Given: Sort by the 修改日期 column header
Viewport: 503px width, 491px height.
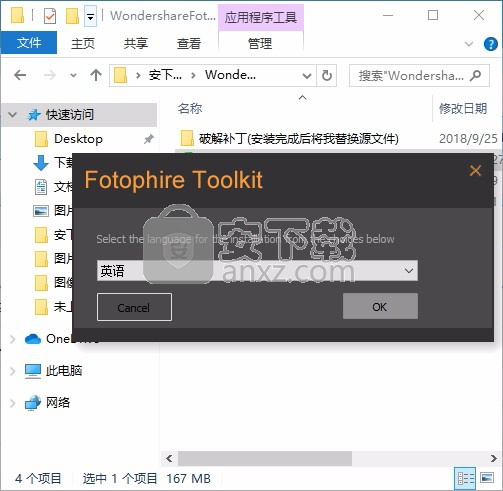Looking at the screenshot, I should (x=463, y=109).
